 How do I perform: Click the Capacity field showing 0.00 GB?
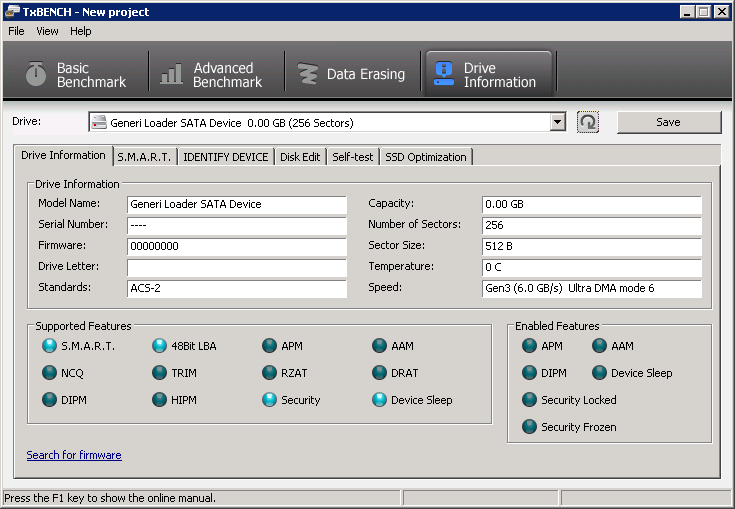pos(592,204)
